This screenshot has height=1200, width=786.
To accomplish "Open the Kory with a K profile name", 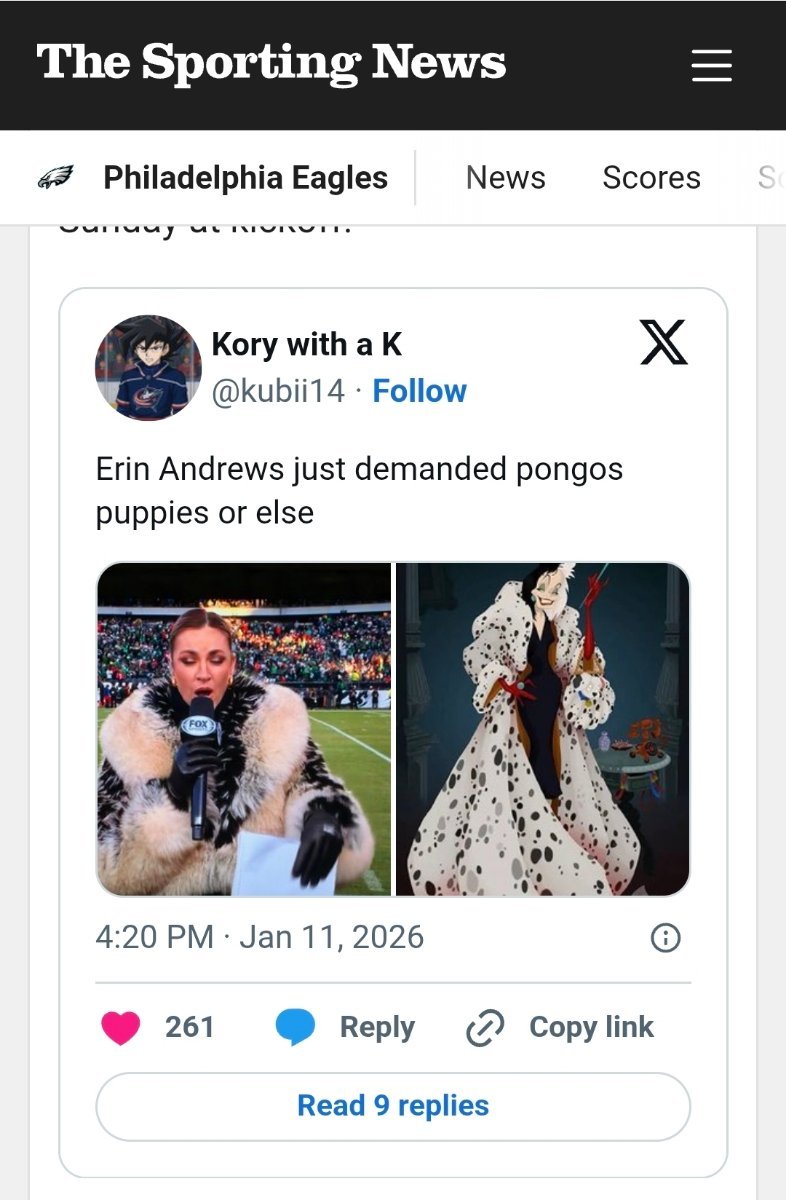I will click(x=306, y=345).
